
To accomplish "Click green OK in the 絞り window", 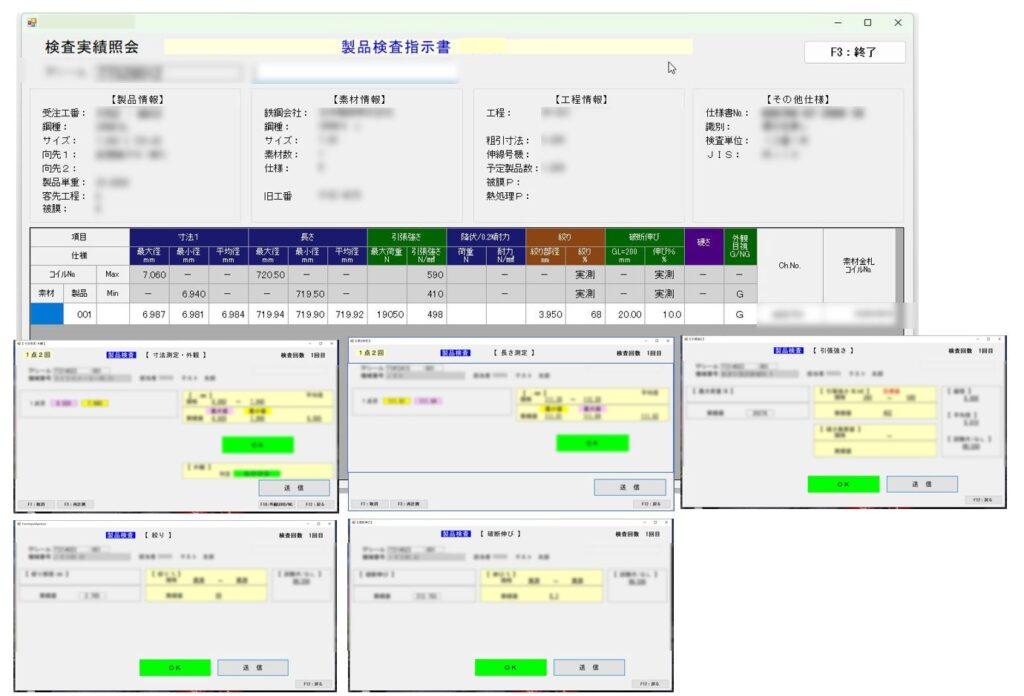I will coord(175,667).
